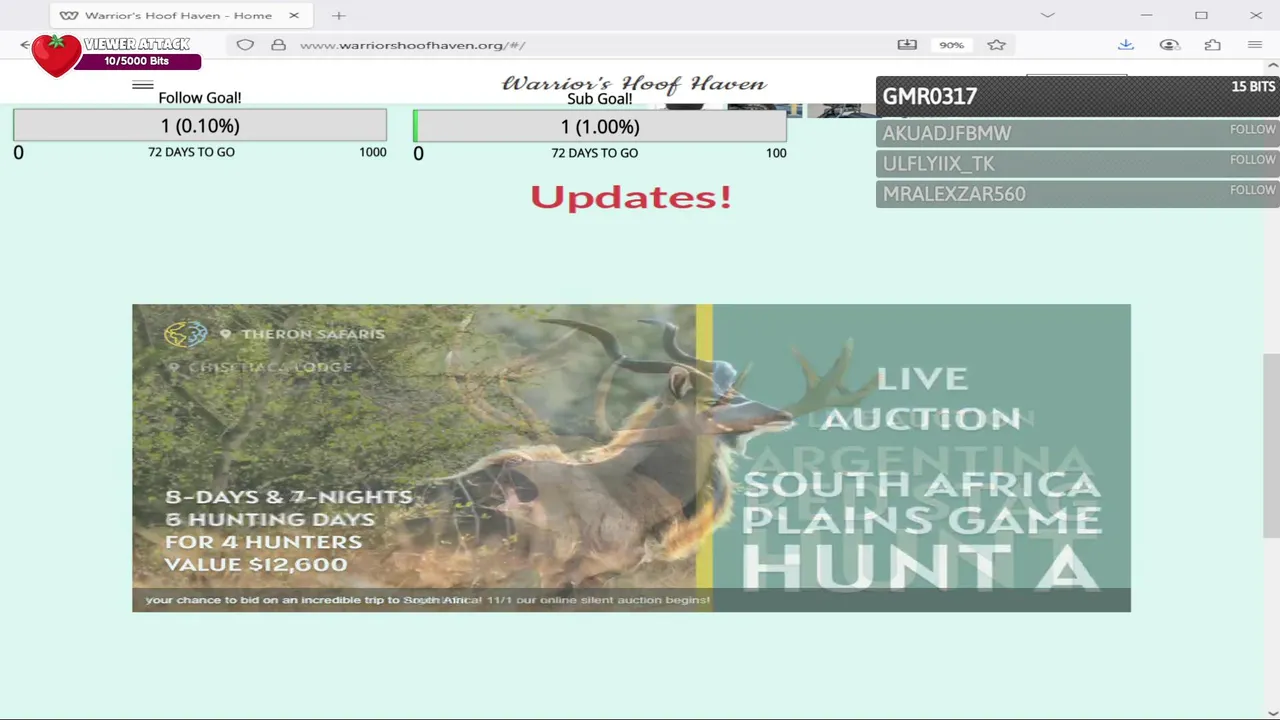Click the Follow Goal! label
The image size is (1280, 720).
coord(200,98)
